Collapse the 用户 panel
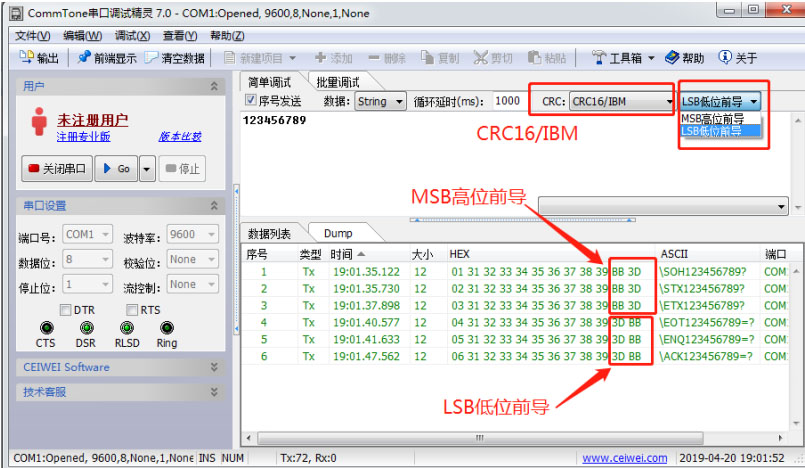Screen dimensions: 805x468 pyautogui.click(x=214, y=86)
